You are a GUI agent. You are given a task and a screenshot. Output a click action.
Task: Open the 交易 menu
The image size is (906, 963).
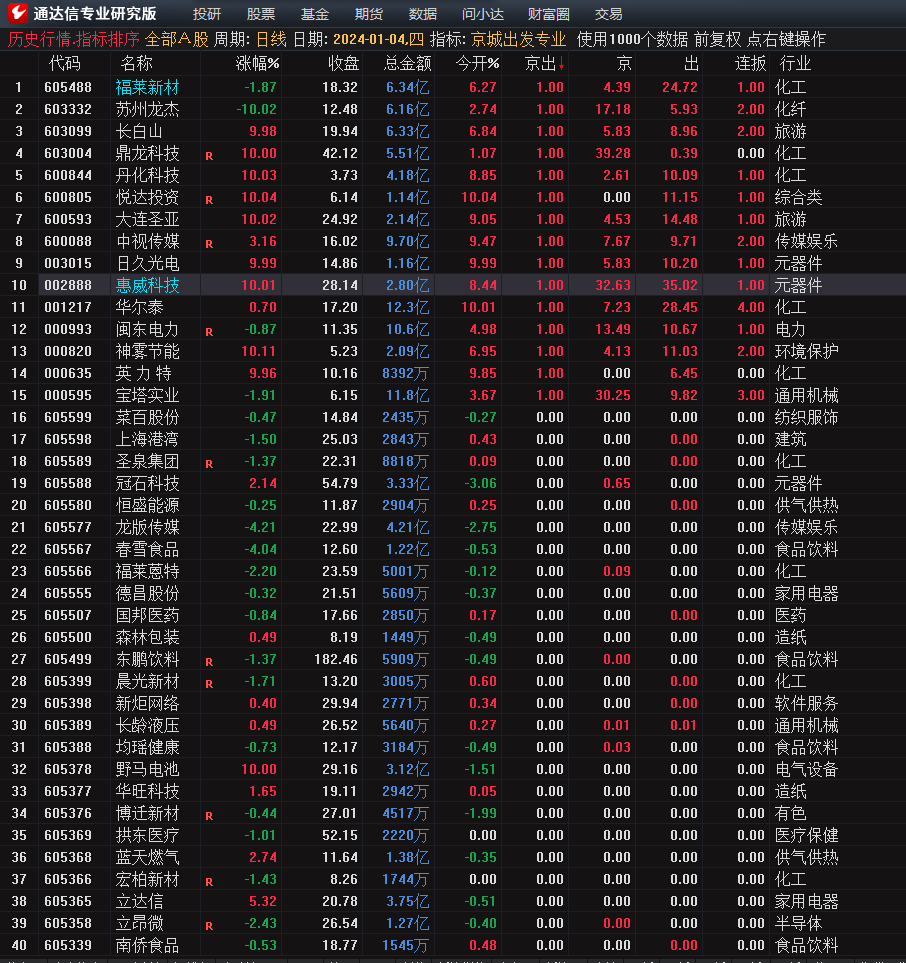[609, 14]
